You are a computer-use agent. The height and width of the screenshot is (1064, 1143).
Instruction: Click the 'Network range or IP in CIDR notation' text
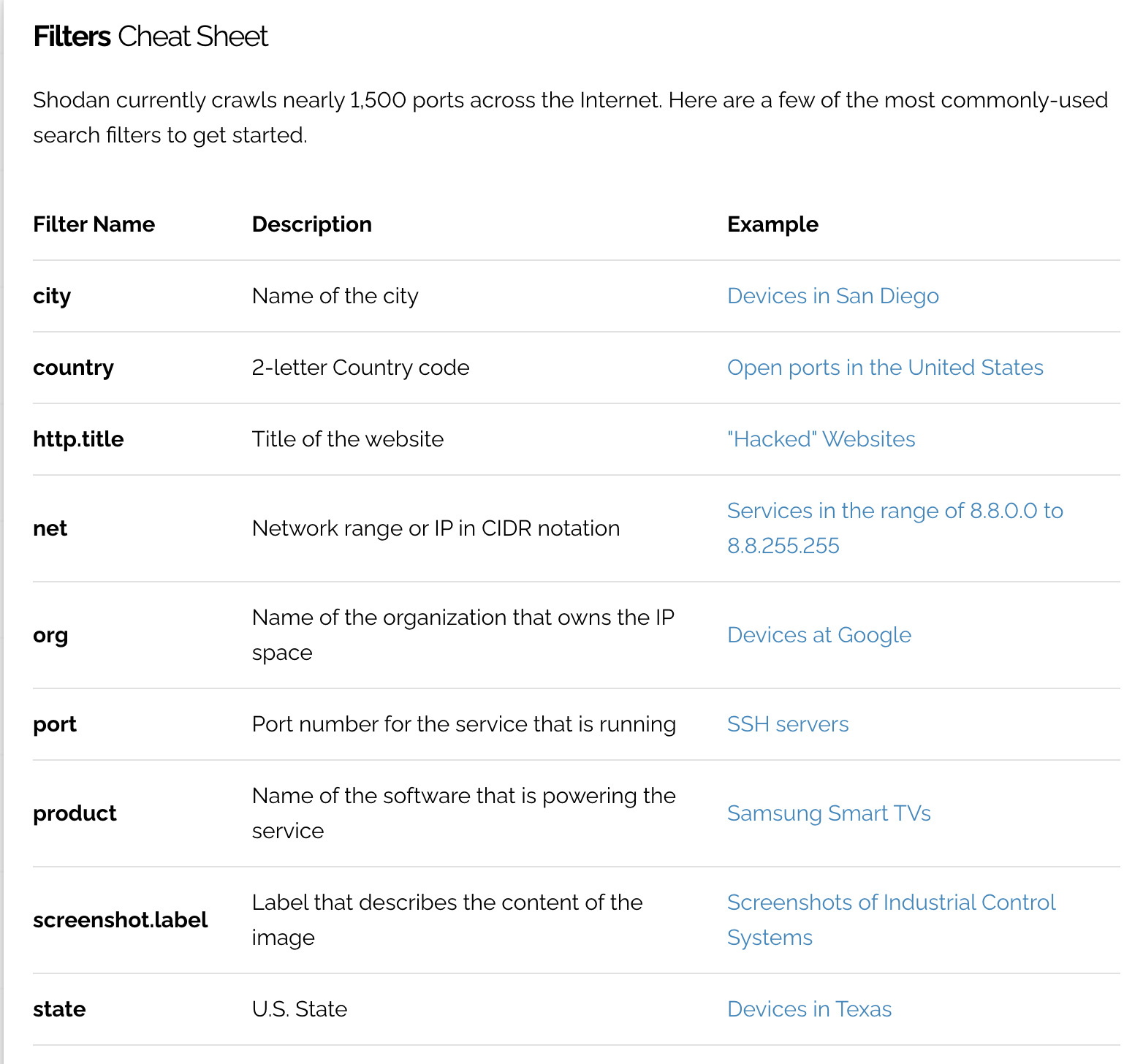click(x=436, y=528)
